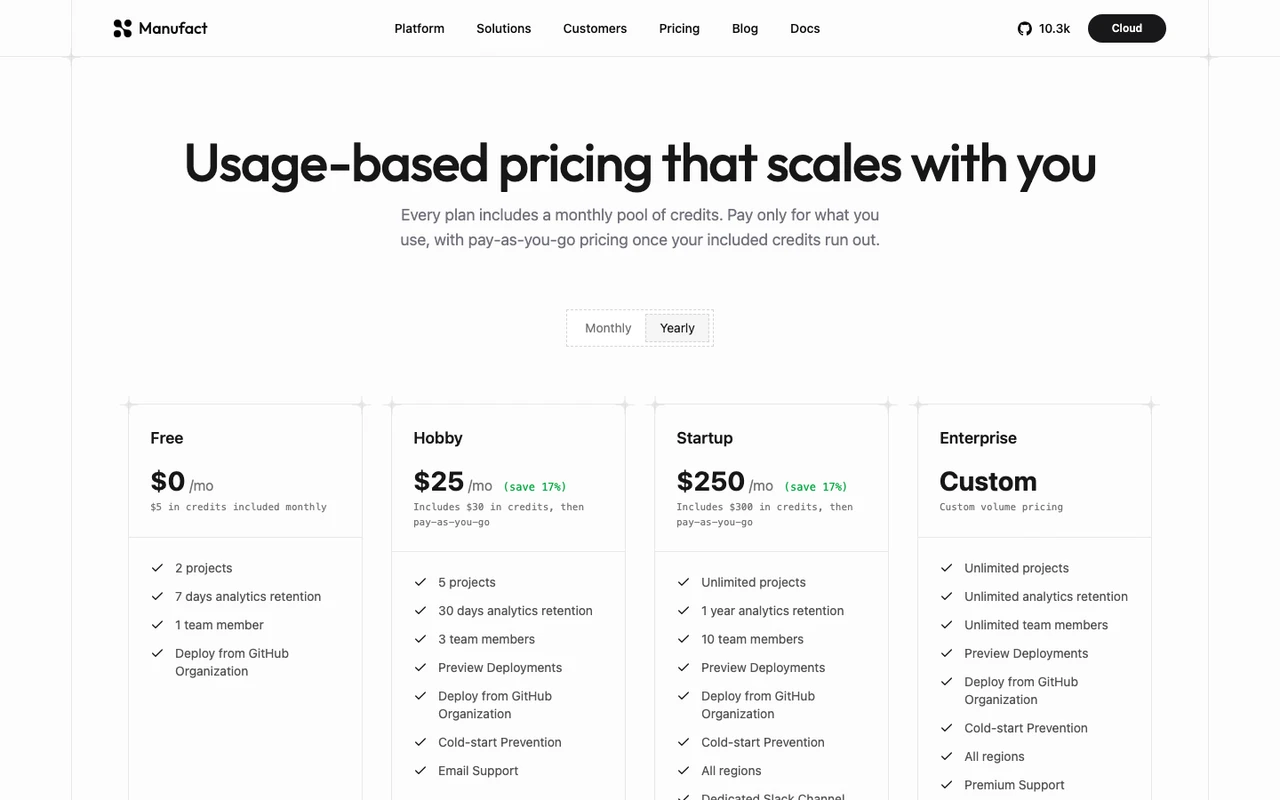Click the Manufact logo icon
The height and width of the screenshot is (800, 1280).
tap(122, 28)
